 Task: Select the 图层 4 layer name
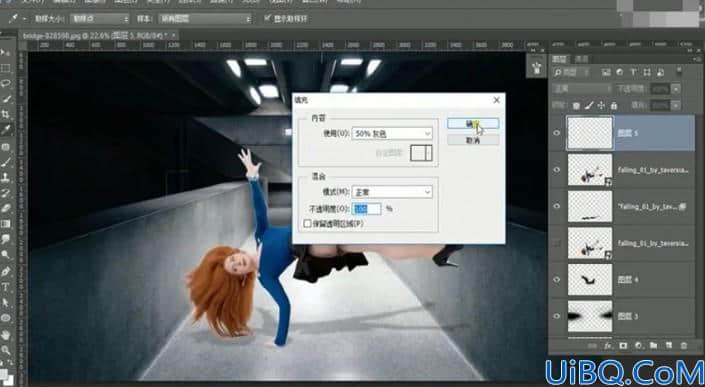pyautogui.click(x=628, y=280)
